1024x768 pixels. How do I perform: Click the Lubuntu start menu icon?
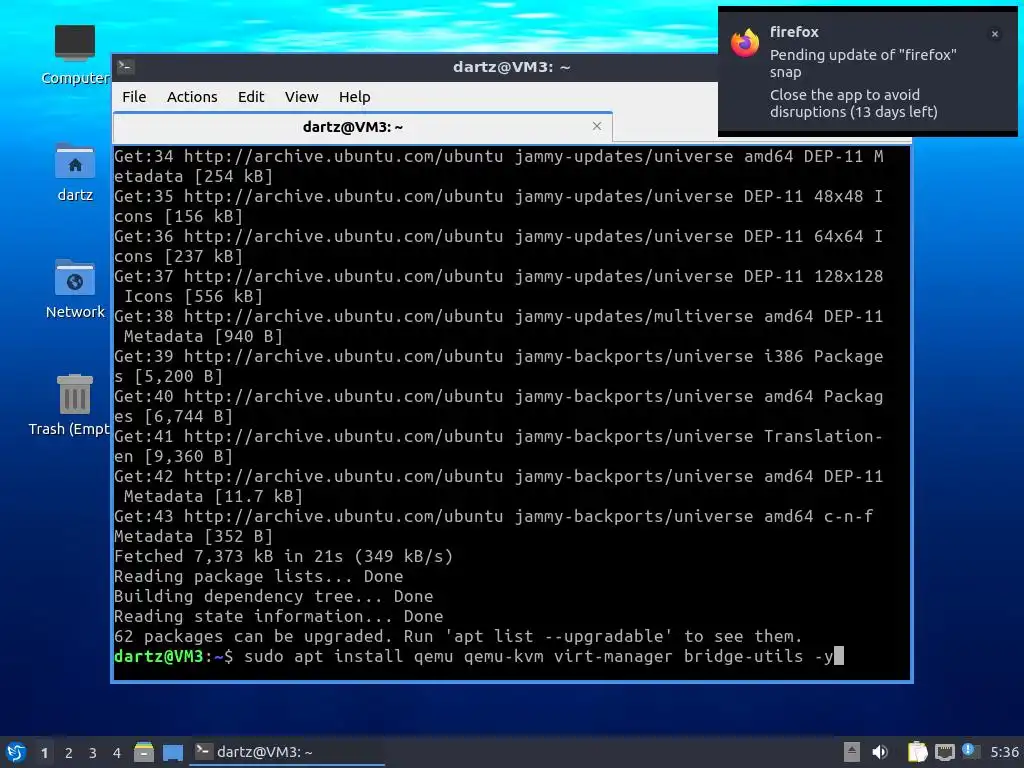16,752
